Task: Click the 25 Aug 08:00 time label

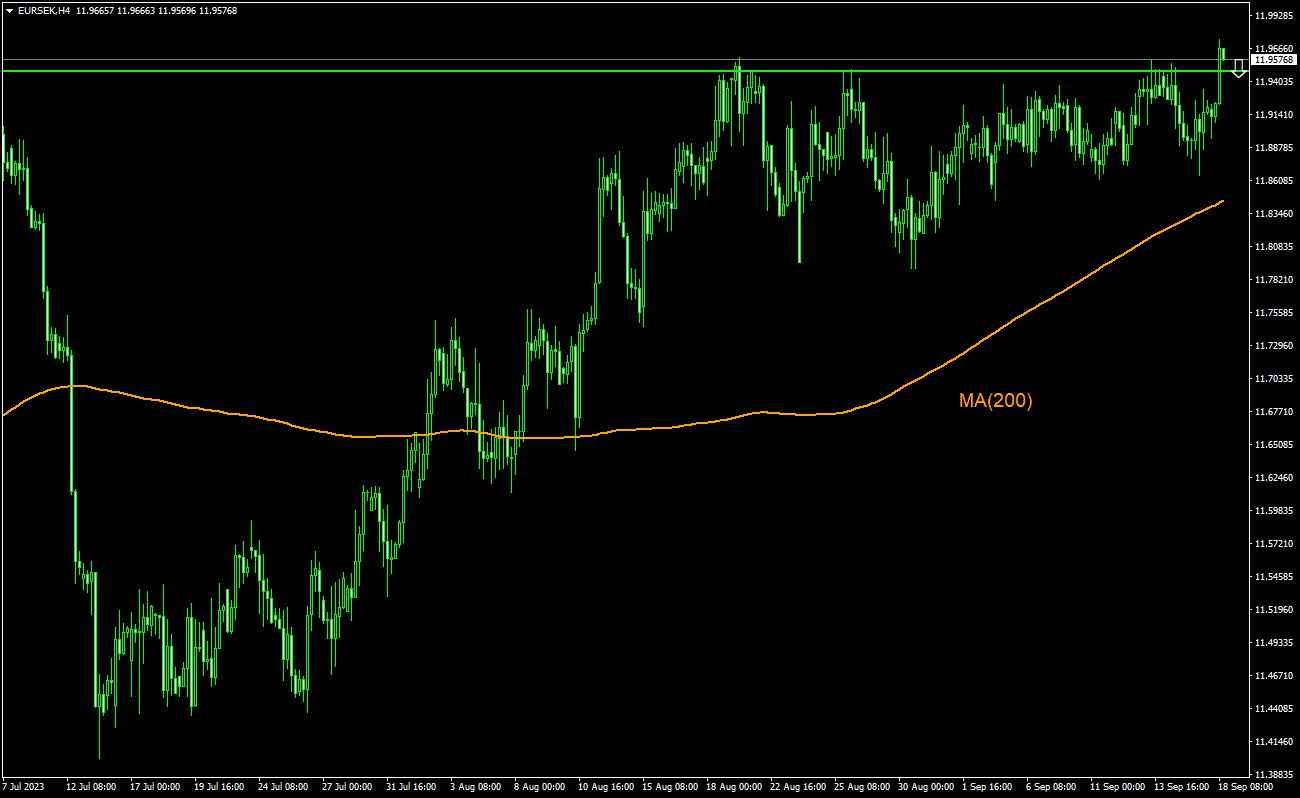Action: coord(861,787)
